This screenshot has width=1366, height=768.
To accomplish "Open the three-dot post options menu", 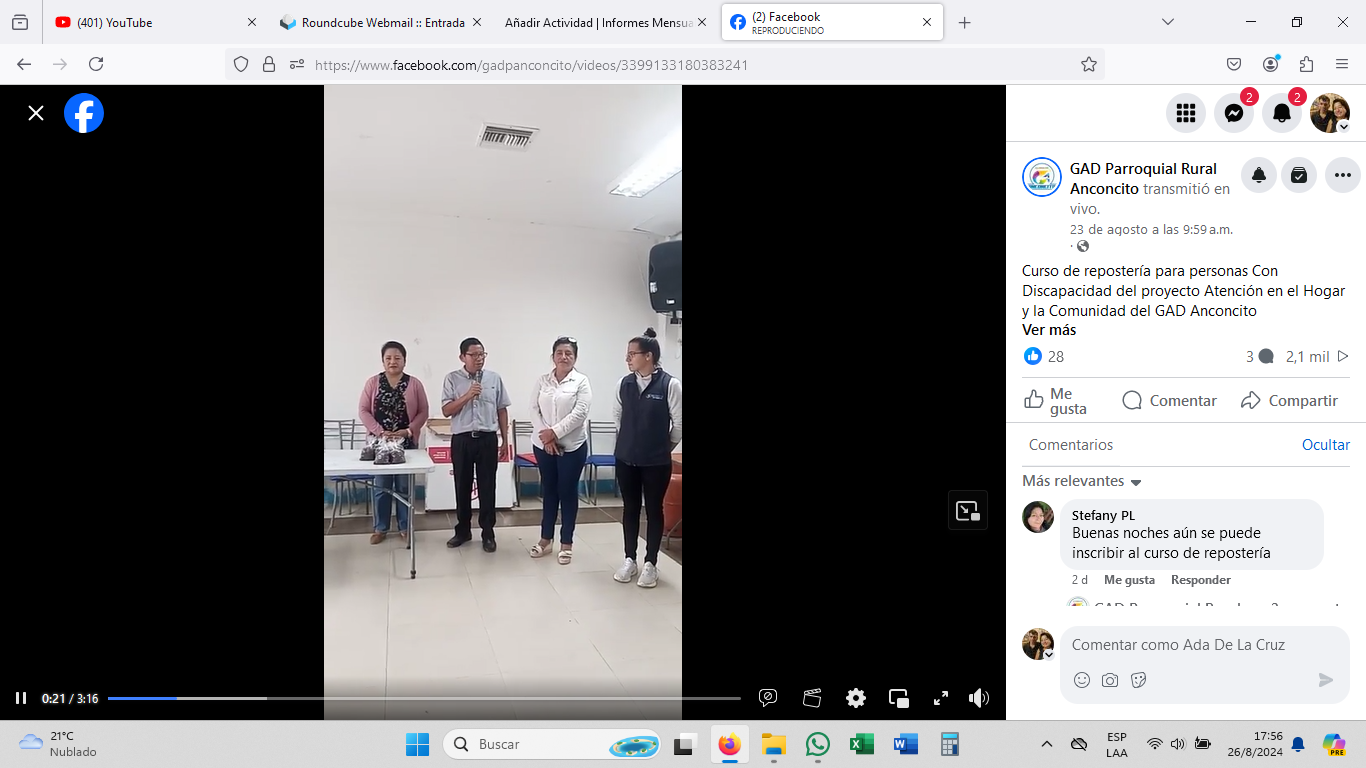I will tap(1342, 175).
